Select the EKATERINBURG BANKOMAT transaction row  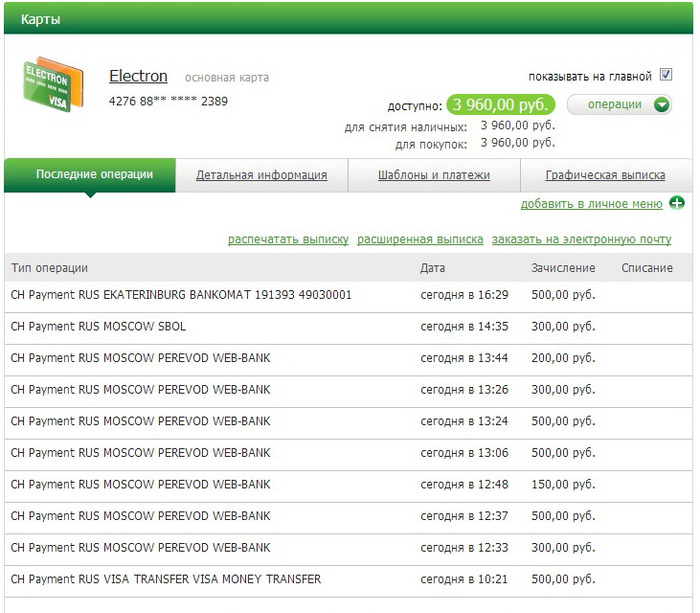pos(180,296)
